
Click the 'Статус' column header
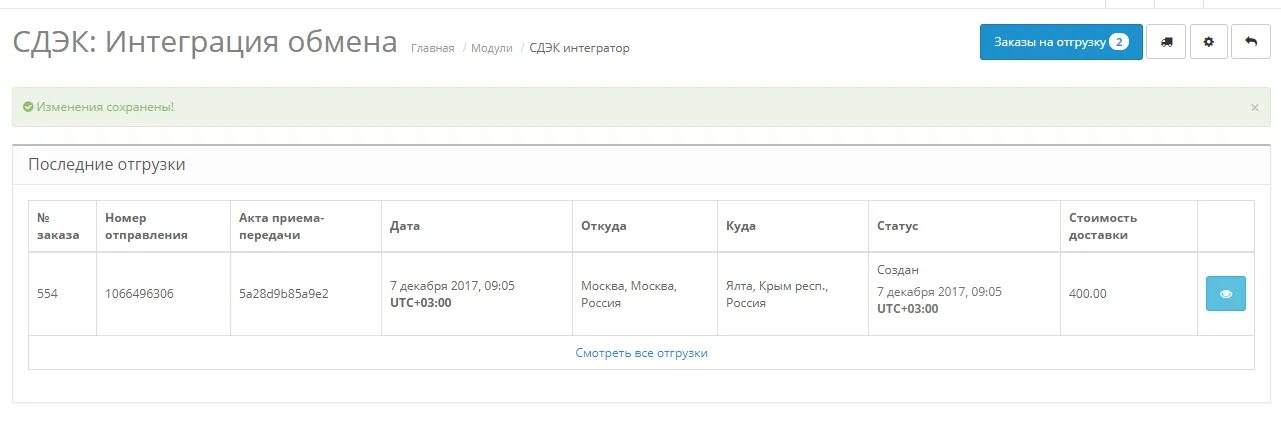click(x=965, y=226)
